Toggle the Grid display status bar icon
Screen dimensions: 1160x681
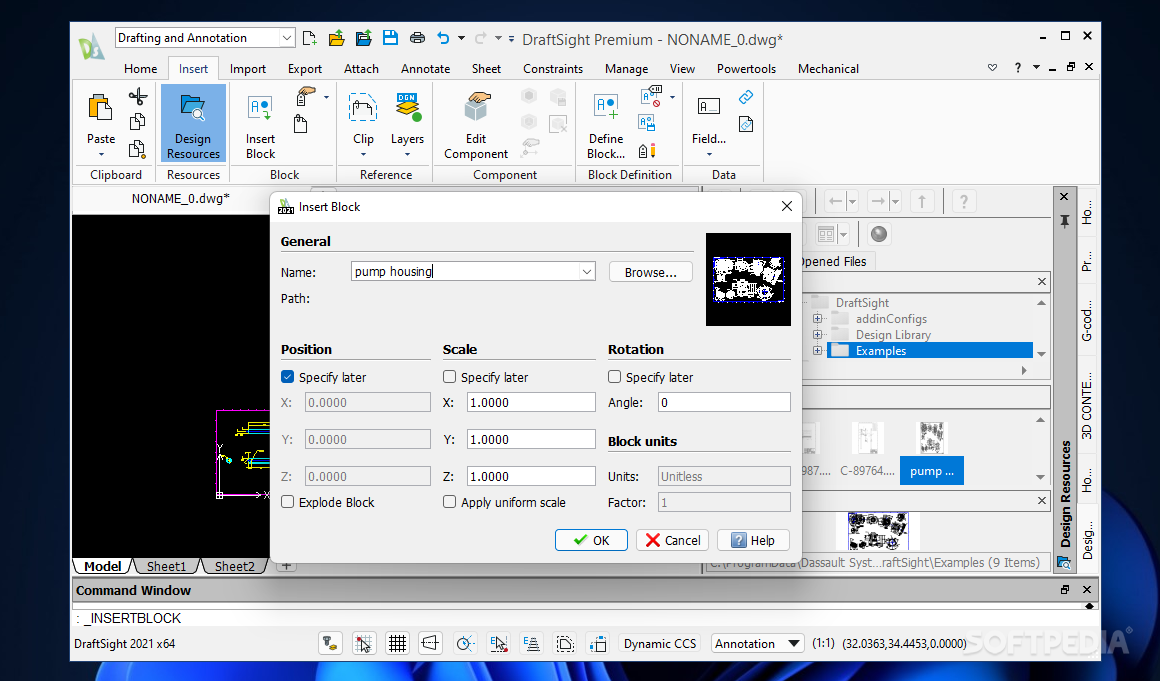pos(397,643)
